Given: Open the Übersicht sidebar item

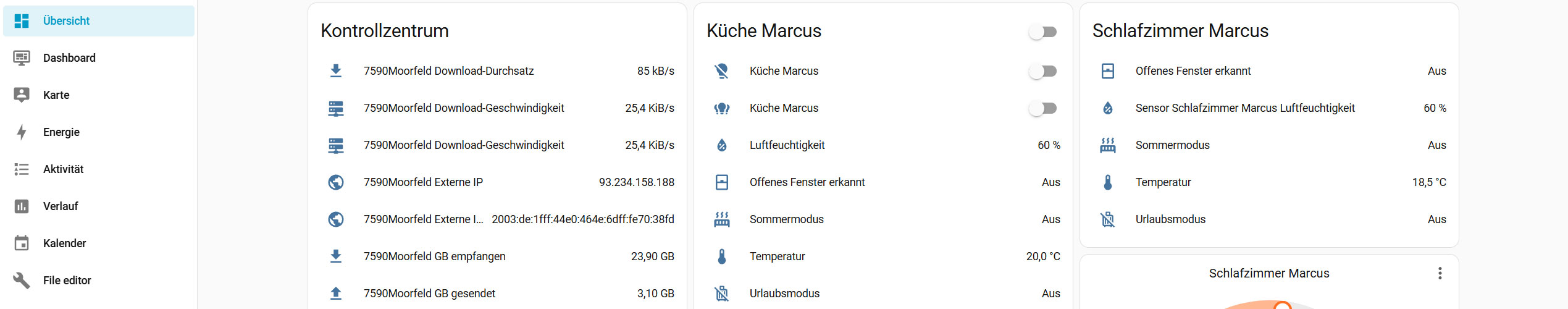Looking at the screenshot, I should 66,21.
